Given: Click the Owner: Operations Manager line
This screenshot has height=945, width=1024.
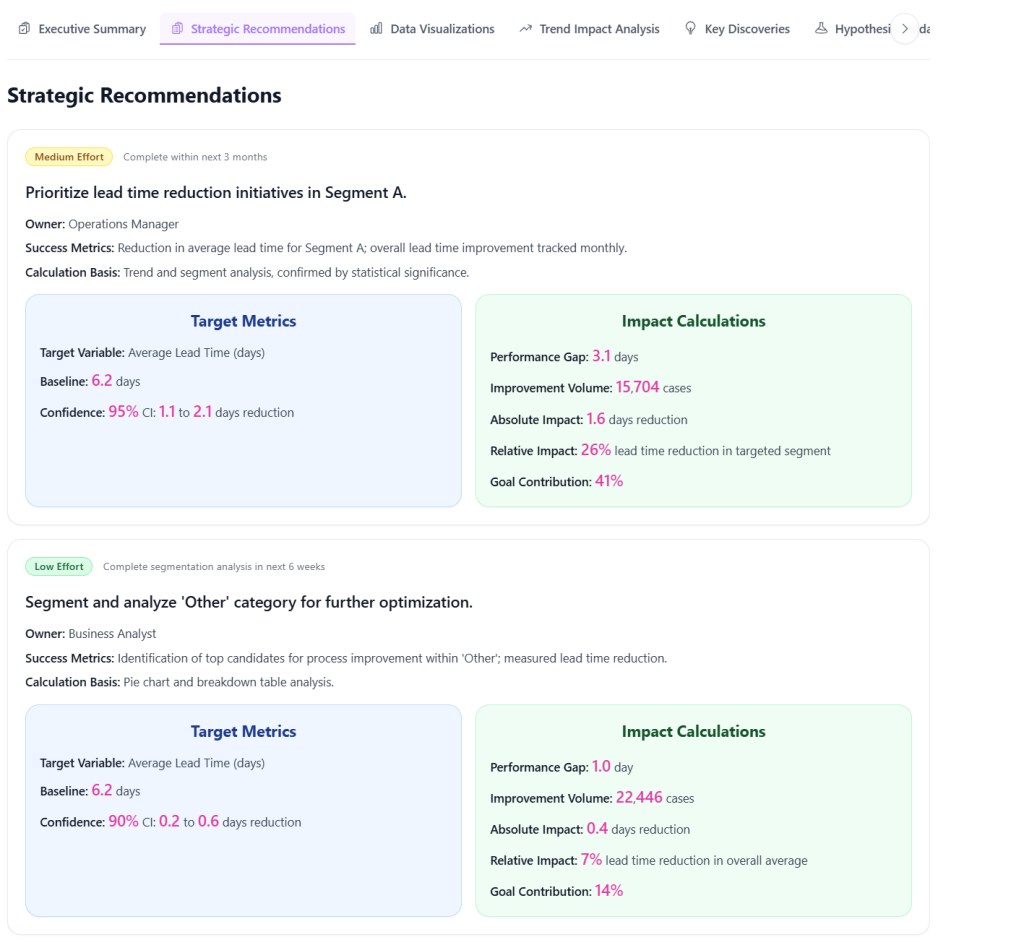Looking at the screenshot, I should (102, 224).
